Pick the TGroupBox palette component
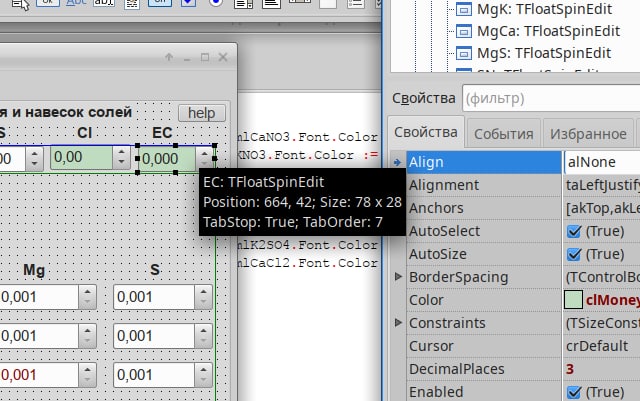640x401 pixels. (328, 4)
